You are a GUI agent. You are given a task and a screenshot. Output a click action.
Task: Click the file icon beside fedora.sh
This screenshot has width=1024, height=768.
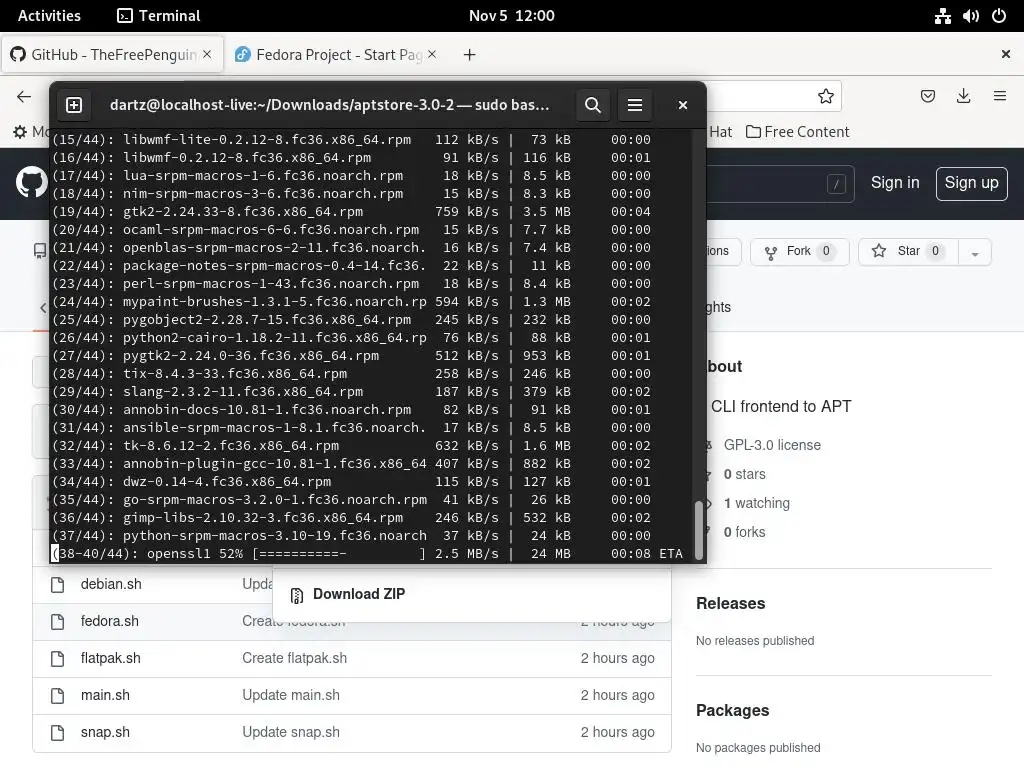(57, 622)
